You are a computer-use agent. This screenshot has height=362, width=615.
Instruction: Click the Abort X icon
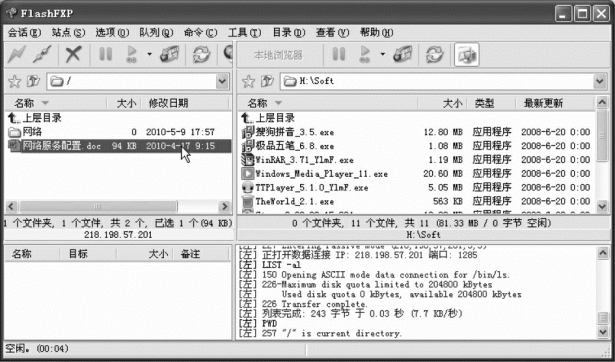pyautogui.click(x=73, y=55)
